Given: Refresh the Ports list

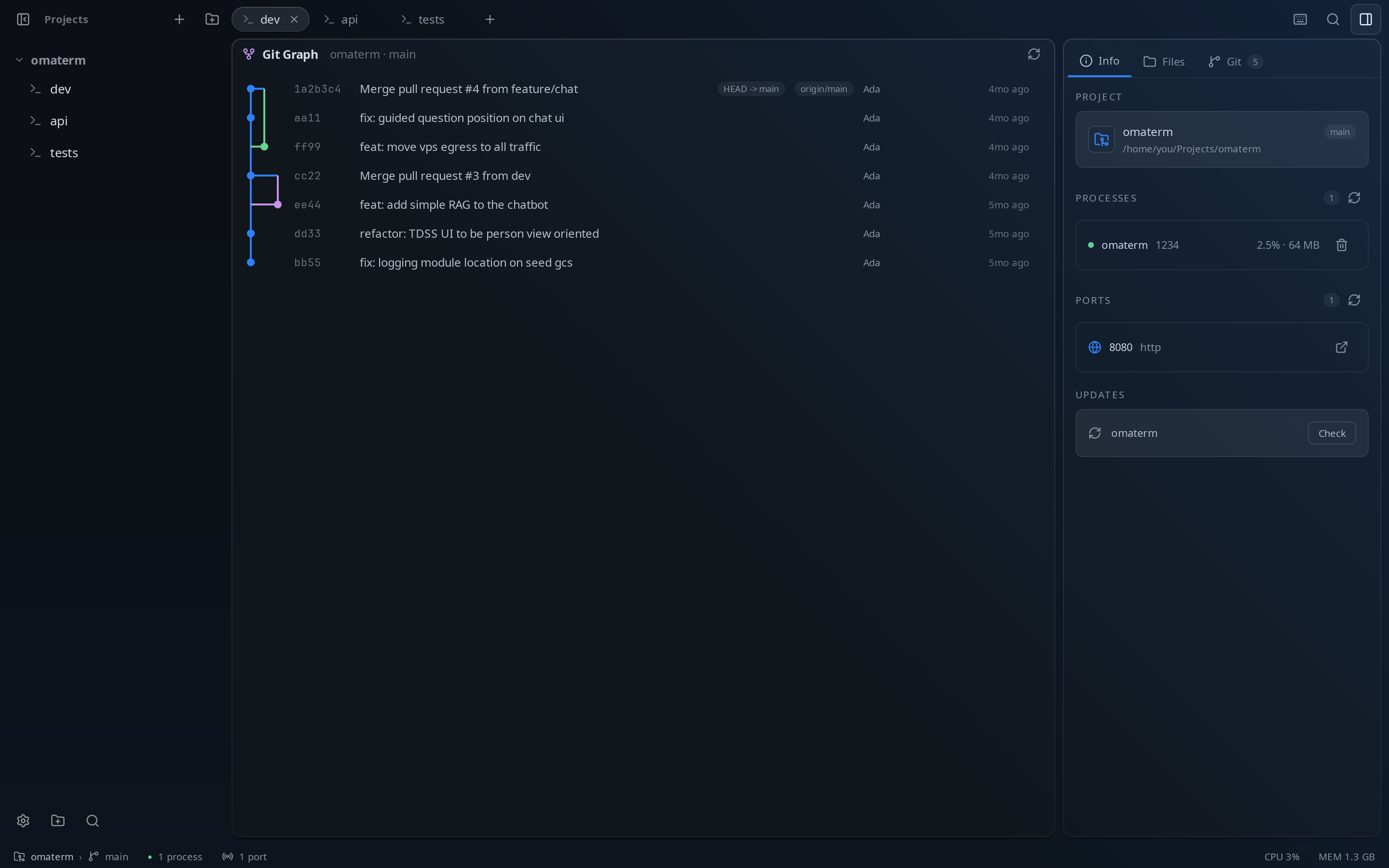Looking at the screenshot, I should point(1354,300).
